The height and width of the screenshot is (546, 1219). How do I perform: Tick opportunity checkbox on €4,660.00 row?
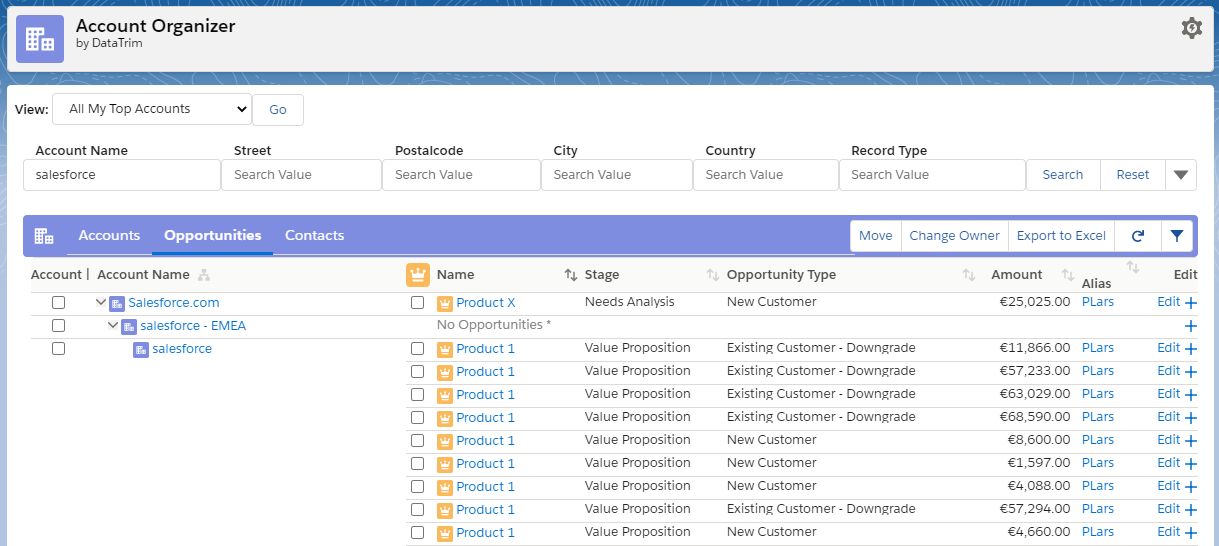click(x=418, y=532)
